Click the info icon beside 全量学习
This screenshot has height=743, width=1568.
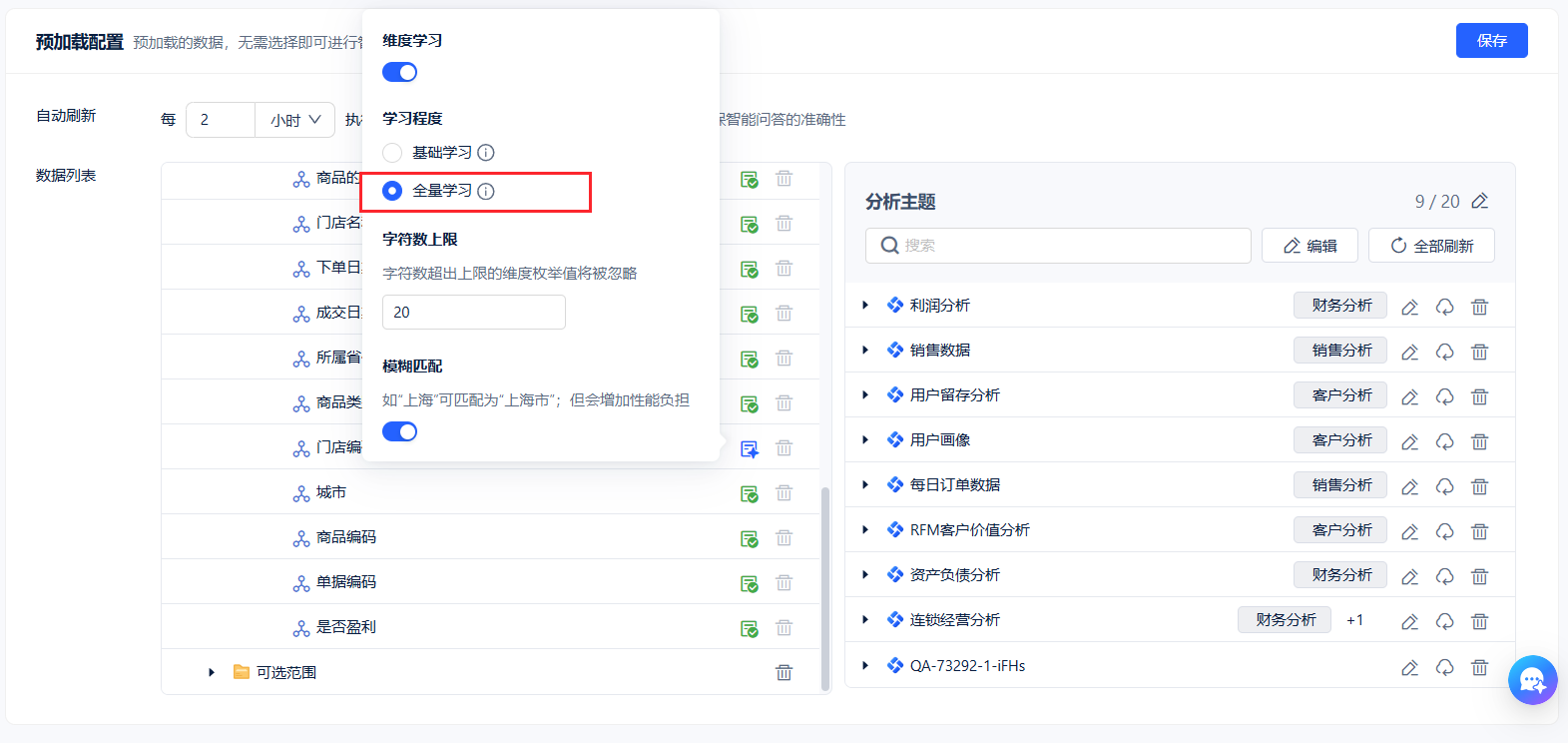[x=486, y=191]
